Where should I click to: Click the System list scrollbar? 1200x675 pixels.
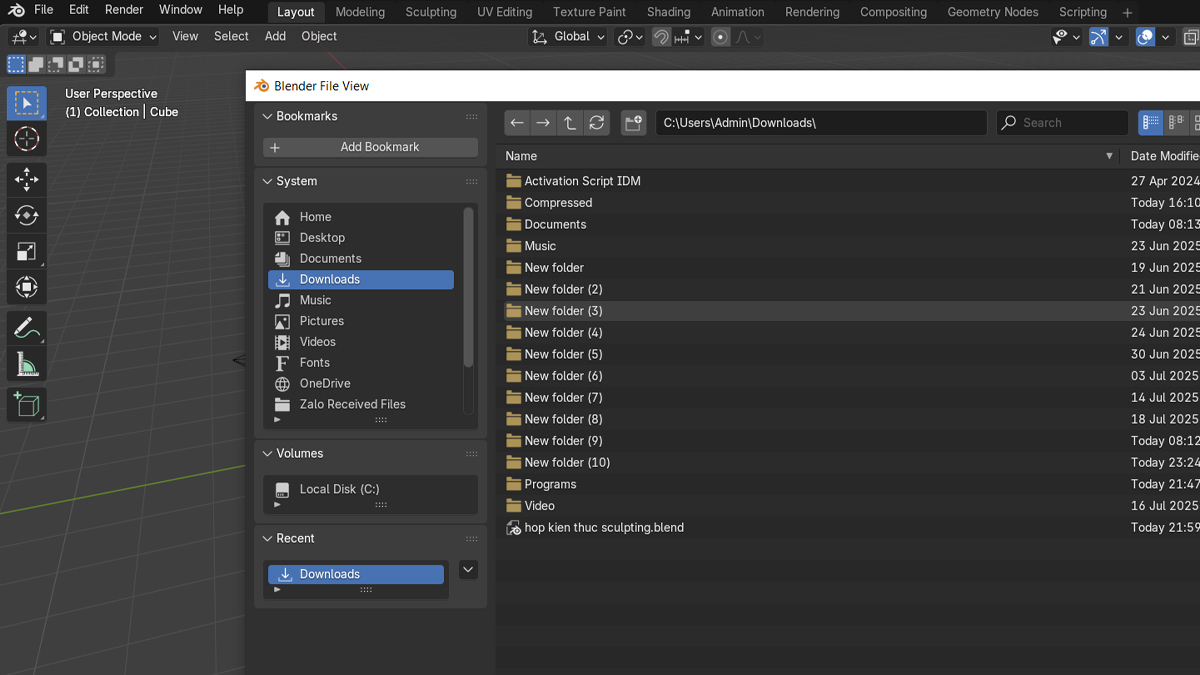point(468,287)
